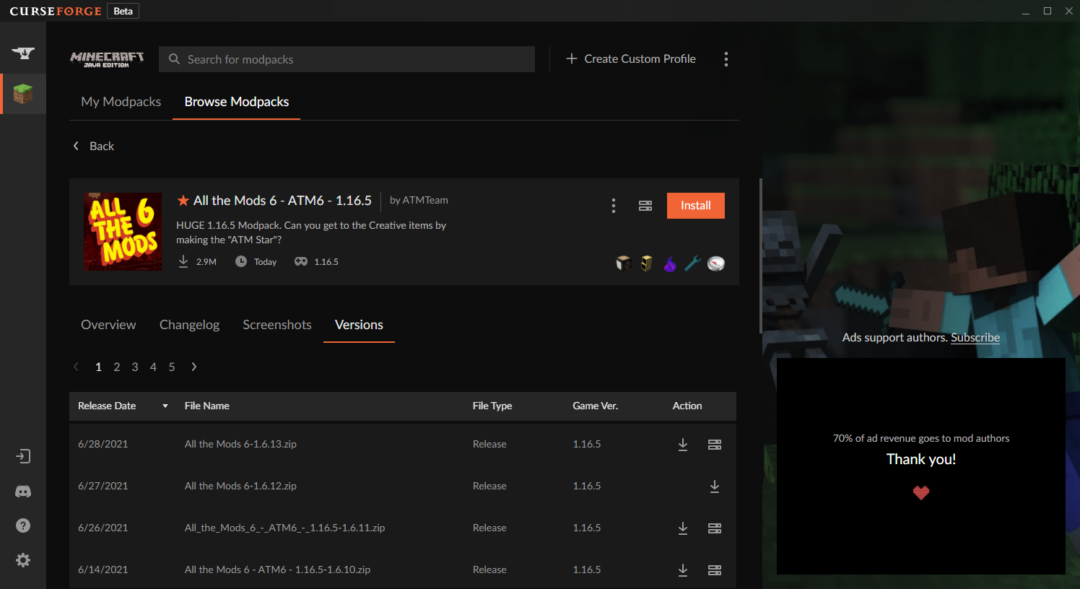Viewport: 1080px width, 589px height.
Task: Click the Game Ver. column header
Action: (595, 406)
